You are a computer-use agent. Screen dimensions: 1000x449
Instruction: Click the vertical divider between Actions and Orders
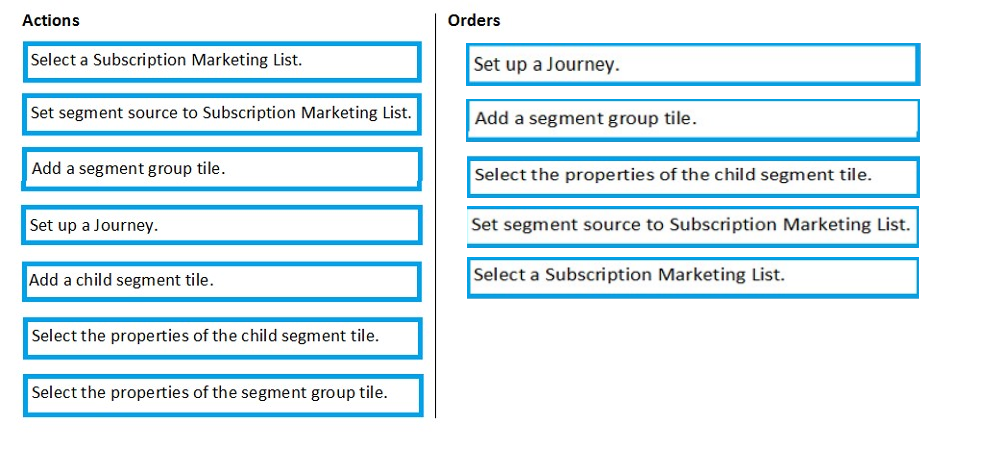pyautogui.click(x=436, y=216)
